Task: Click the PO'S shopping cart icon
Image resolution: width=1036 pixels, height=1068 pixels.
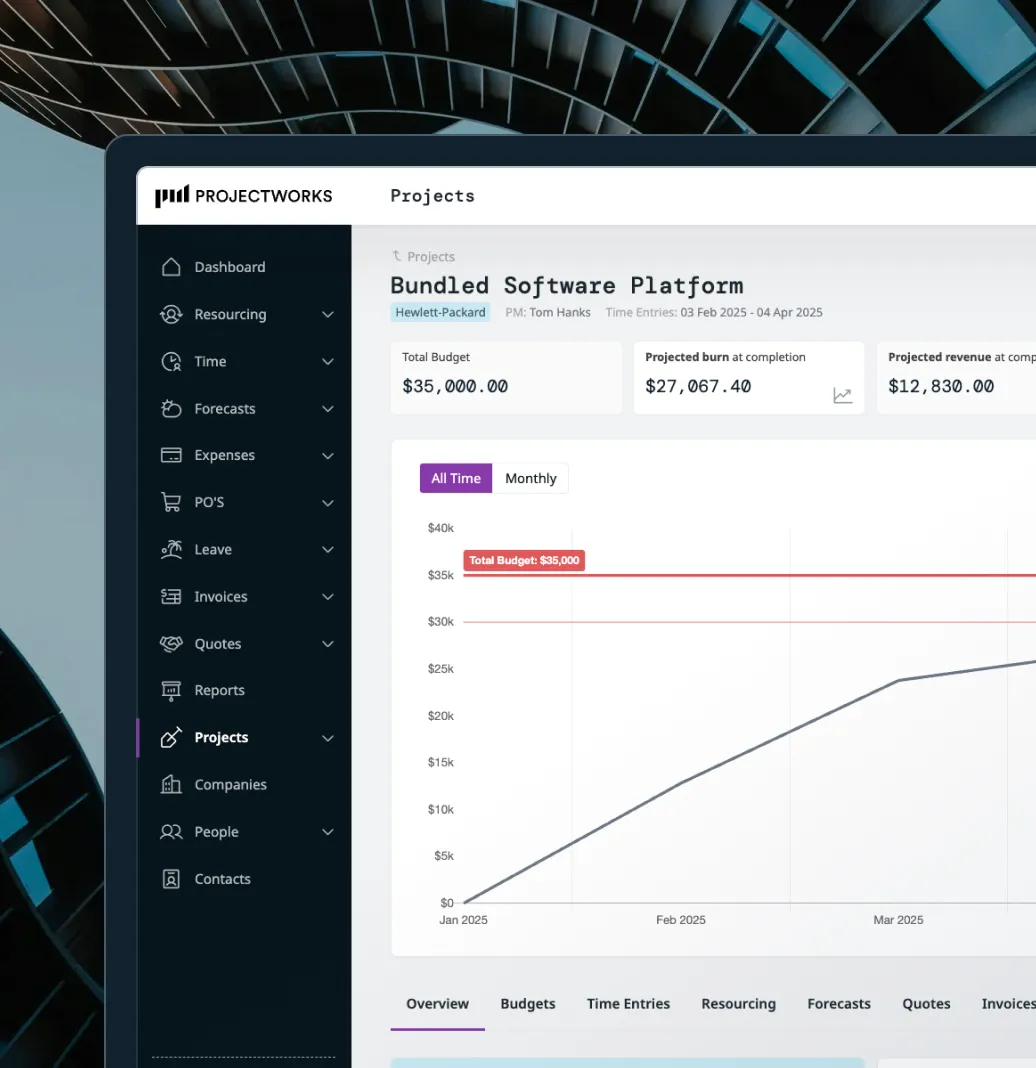Action: point(173,502)
